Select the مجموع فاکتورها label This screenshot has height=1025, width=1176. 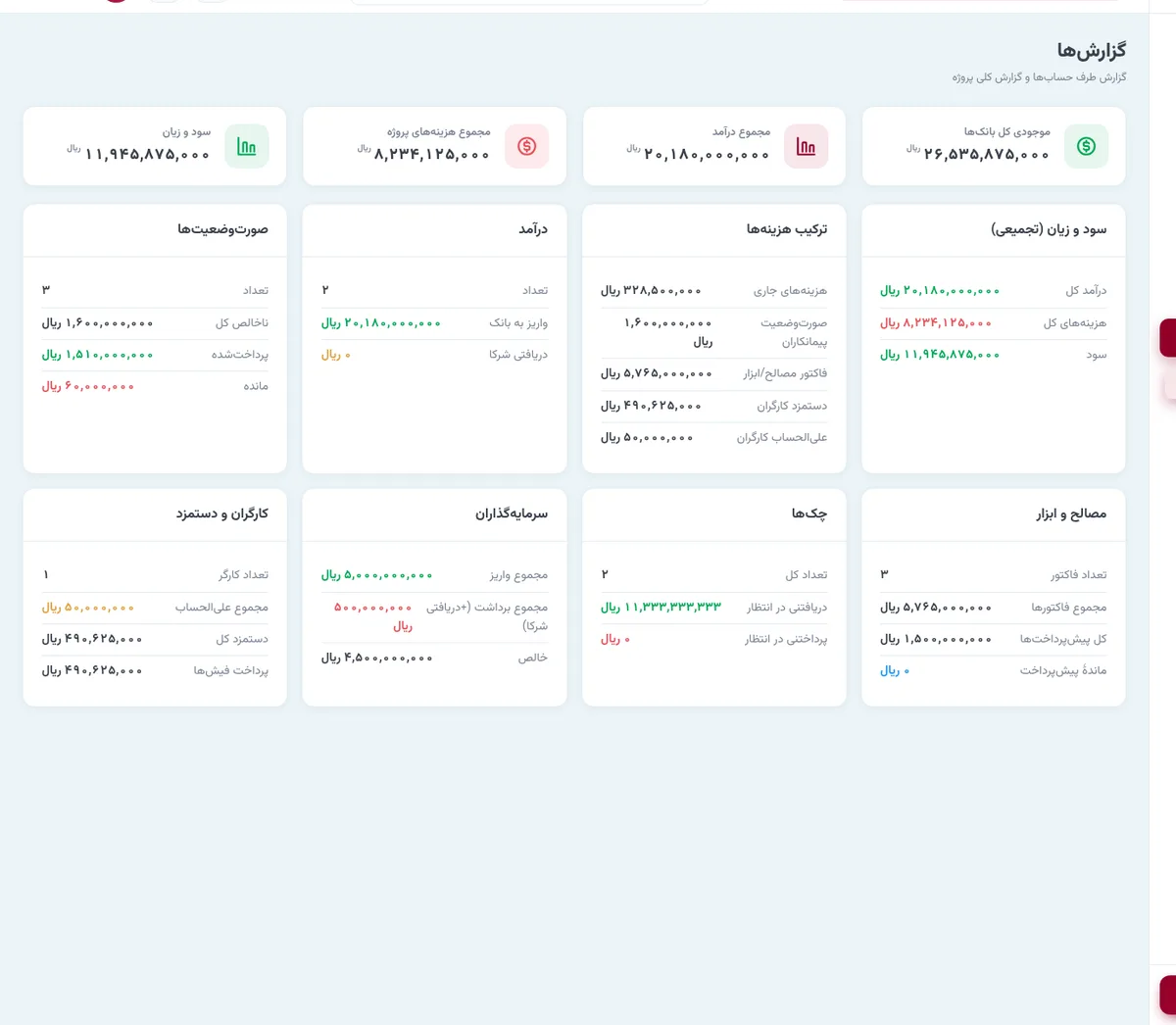(x=1069, y=608)
